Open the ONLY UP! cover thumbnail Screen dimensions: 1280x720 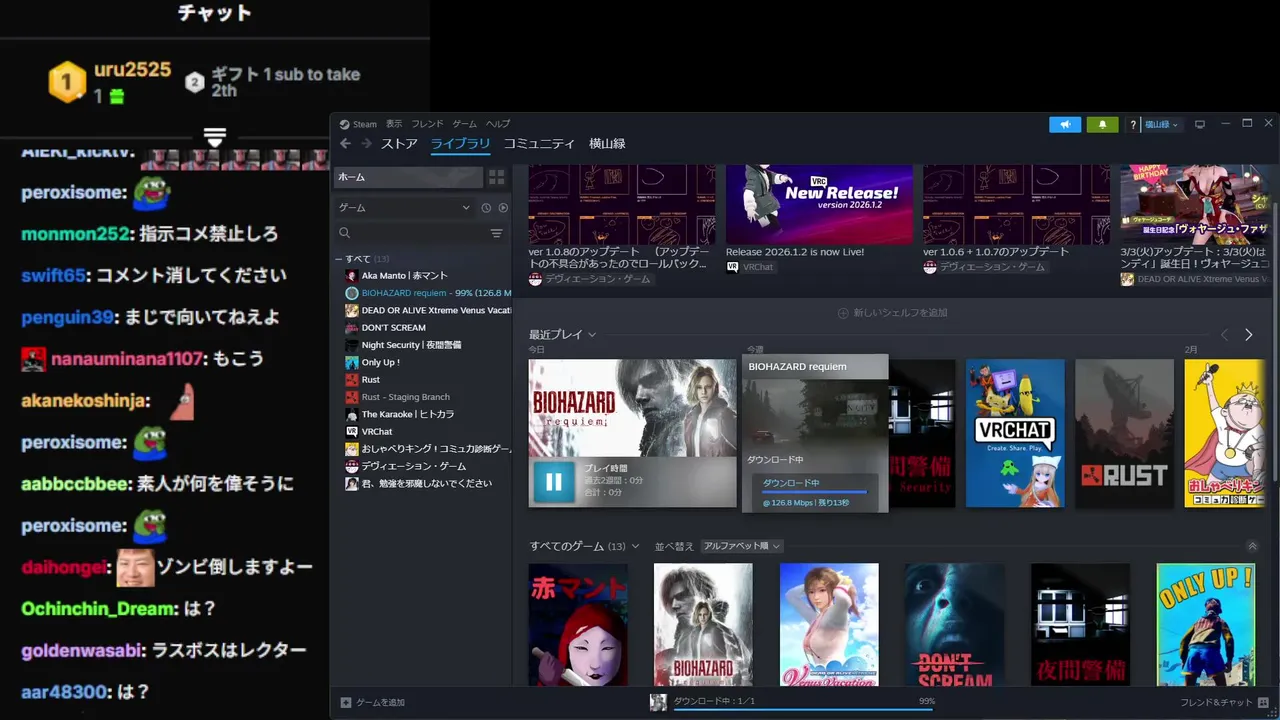[1206, 625]
